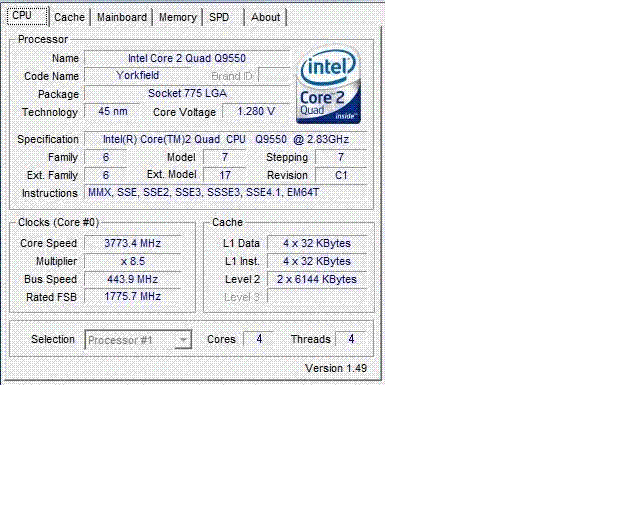Click the Multiplier value x 8.5

click(133, 261)
